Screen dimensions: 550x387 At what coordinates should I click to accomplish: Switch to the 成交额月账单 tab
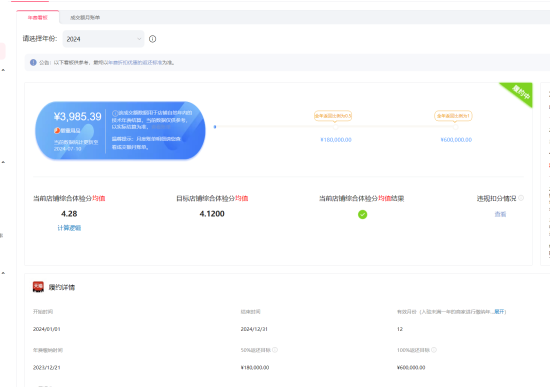coord(85,18)
